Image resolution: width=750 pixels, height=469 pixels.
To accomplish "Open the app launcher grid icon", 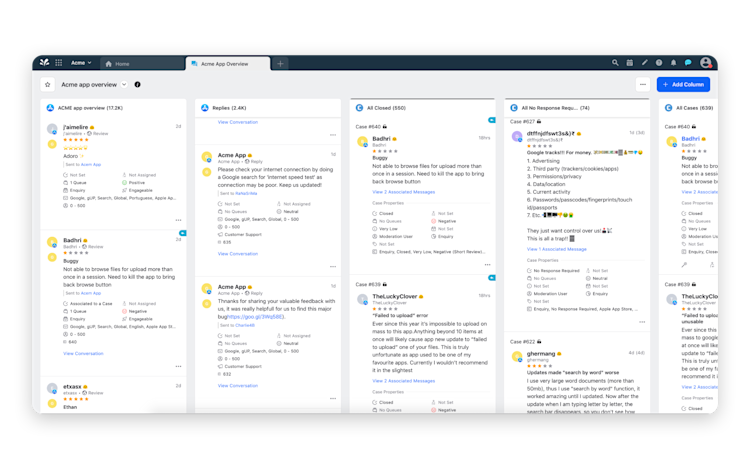I will (59, 63).
